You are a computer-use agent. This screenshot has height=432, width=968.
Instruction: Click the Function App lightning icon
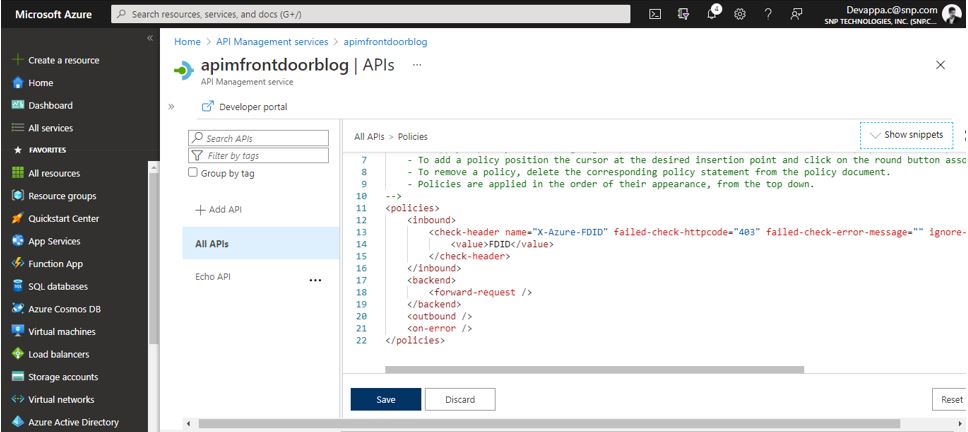click(x=18, y=264)
